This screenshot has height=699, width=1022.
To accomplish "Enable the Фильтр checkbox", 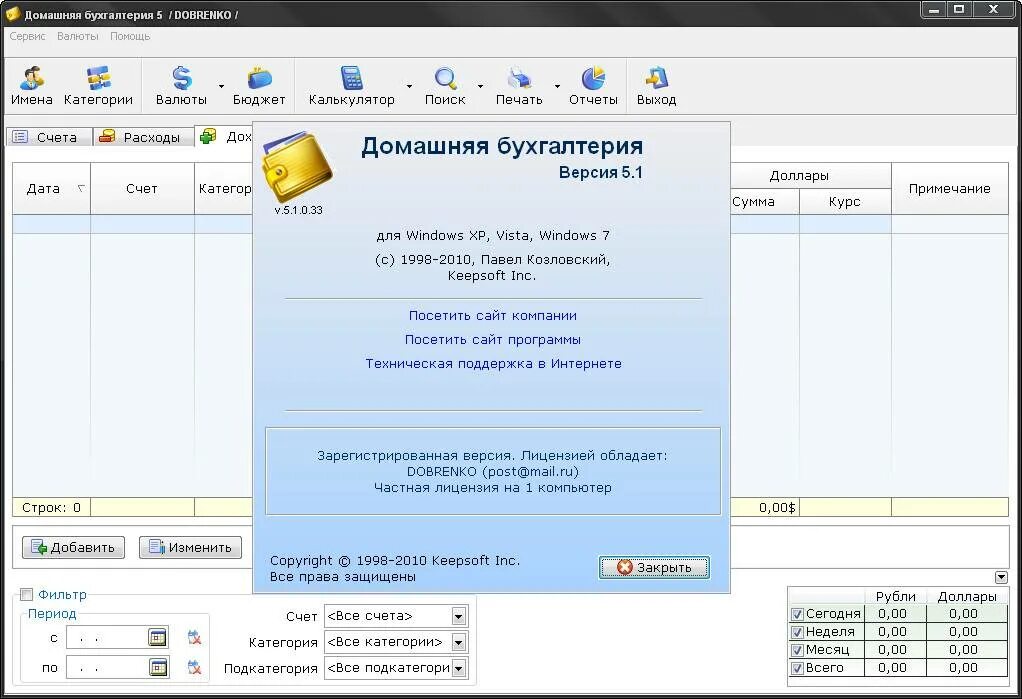I will [x=26, y=594].
